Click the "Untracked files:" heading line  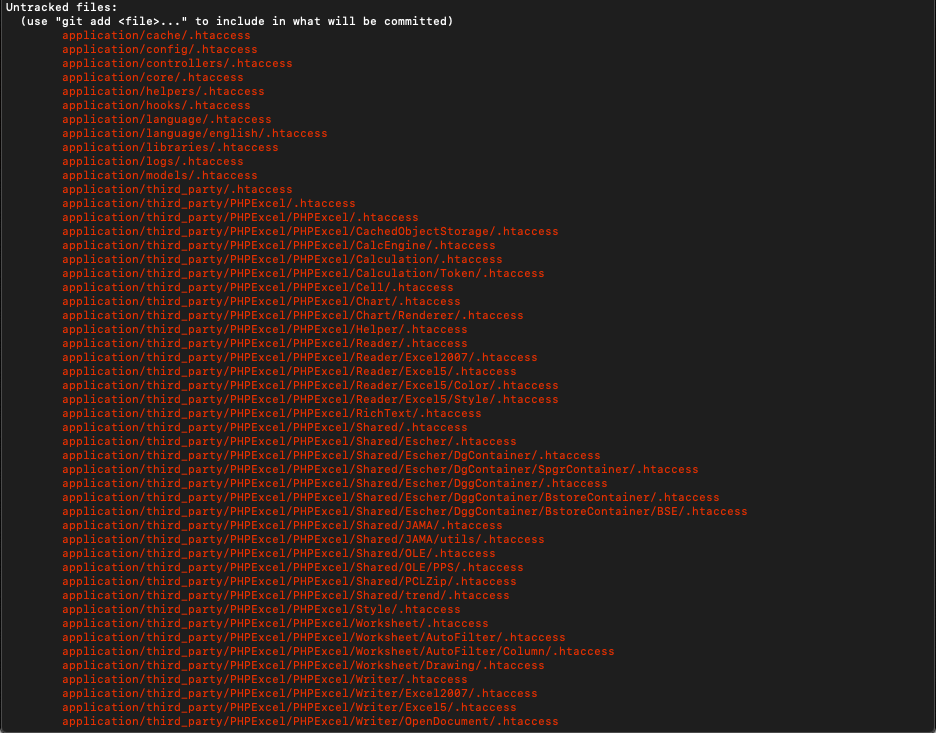62,7
